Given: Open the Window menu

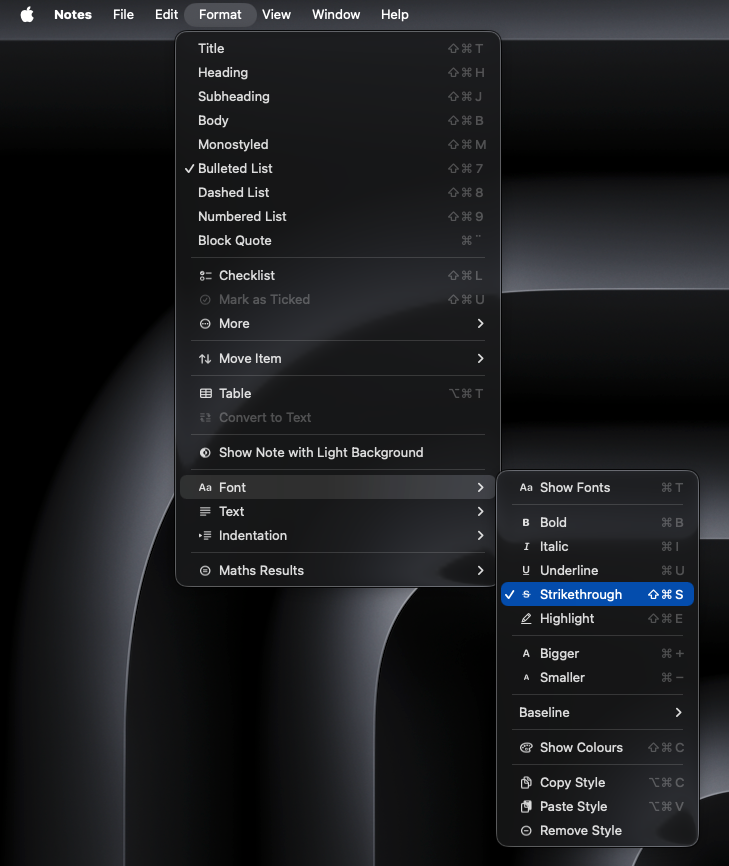Looking at the screenshot, I should point(336,14).
